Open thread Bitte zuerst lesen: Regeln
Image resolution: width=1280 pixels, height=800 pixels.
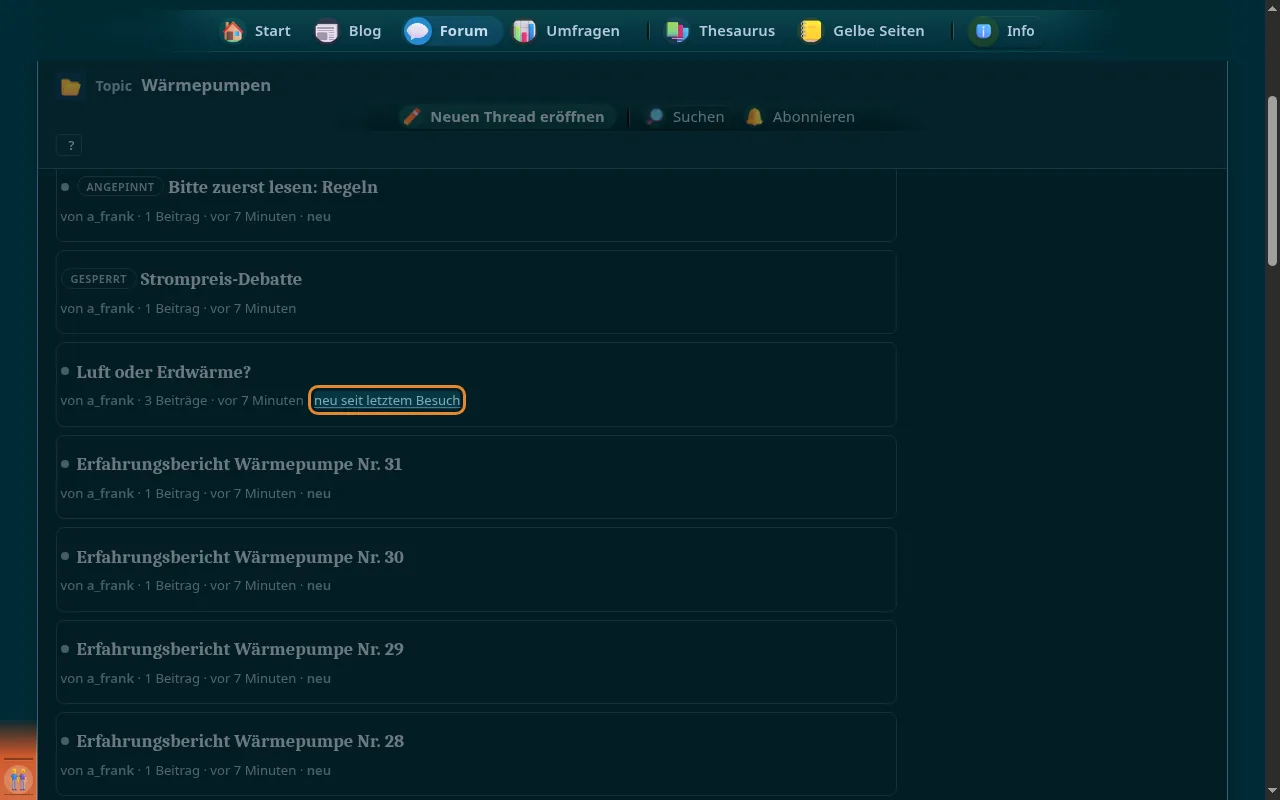coord(273,187)
